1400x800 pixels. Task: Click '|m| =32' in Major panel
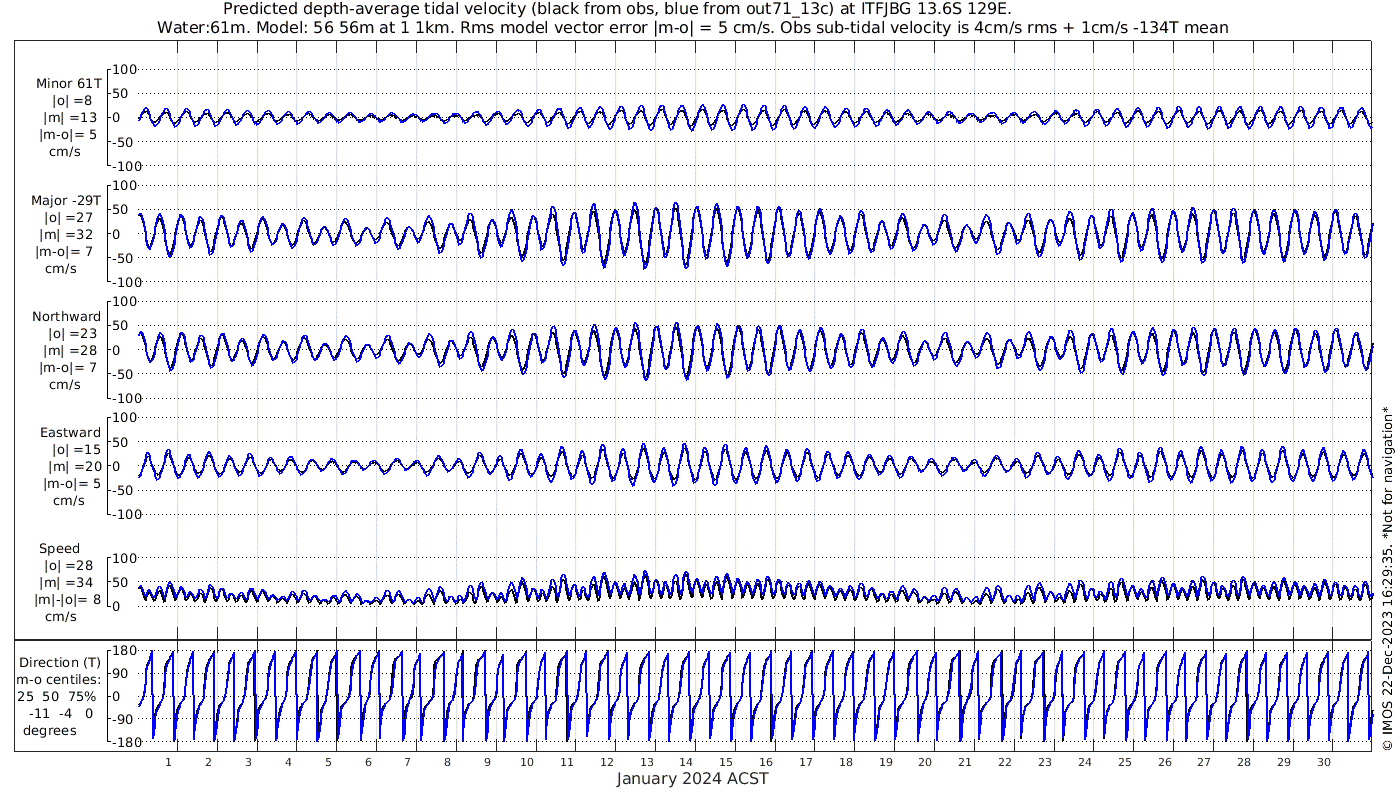click(68, 234)
